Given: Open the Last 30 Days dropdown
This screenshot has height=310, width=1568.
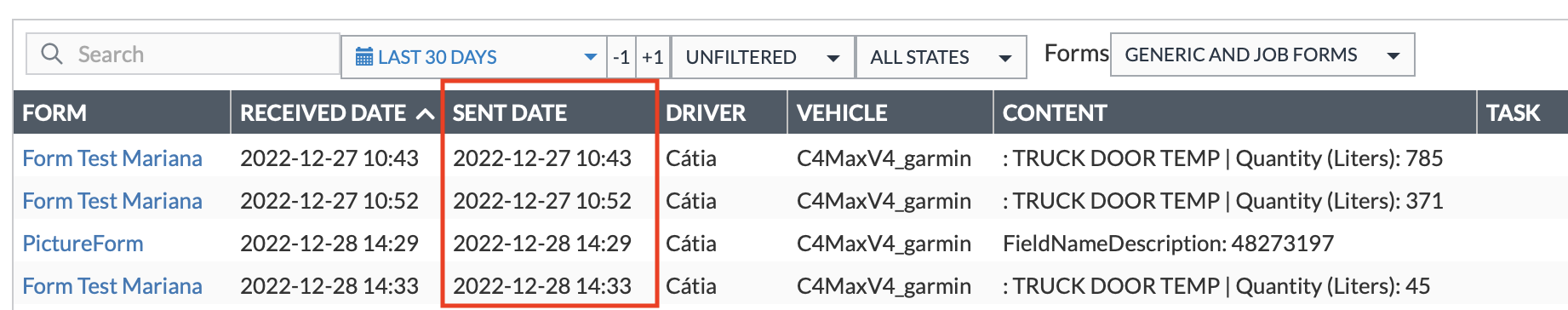Looking at the screenshot, I should click(x=473, y=57).
